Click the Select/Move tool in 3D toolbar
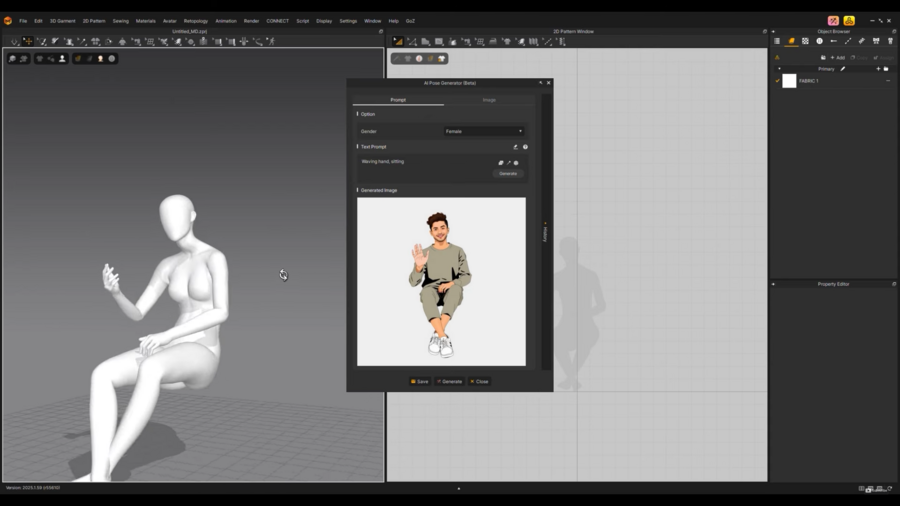This screenshot has height=506, width=900. pos(27,42)
